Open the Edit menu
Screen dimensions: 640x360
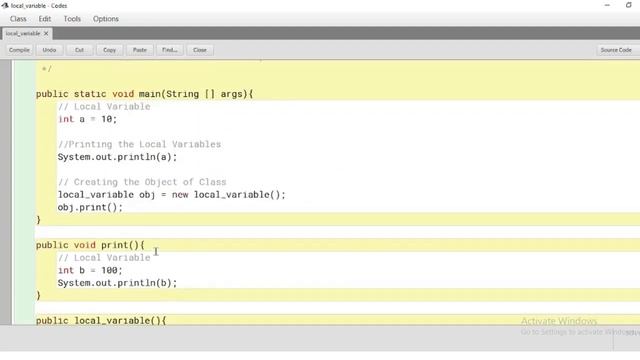[44, 19]
